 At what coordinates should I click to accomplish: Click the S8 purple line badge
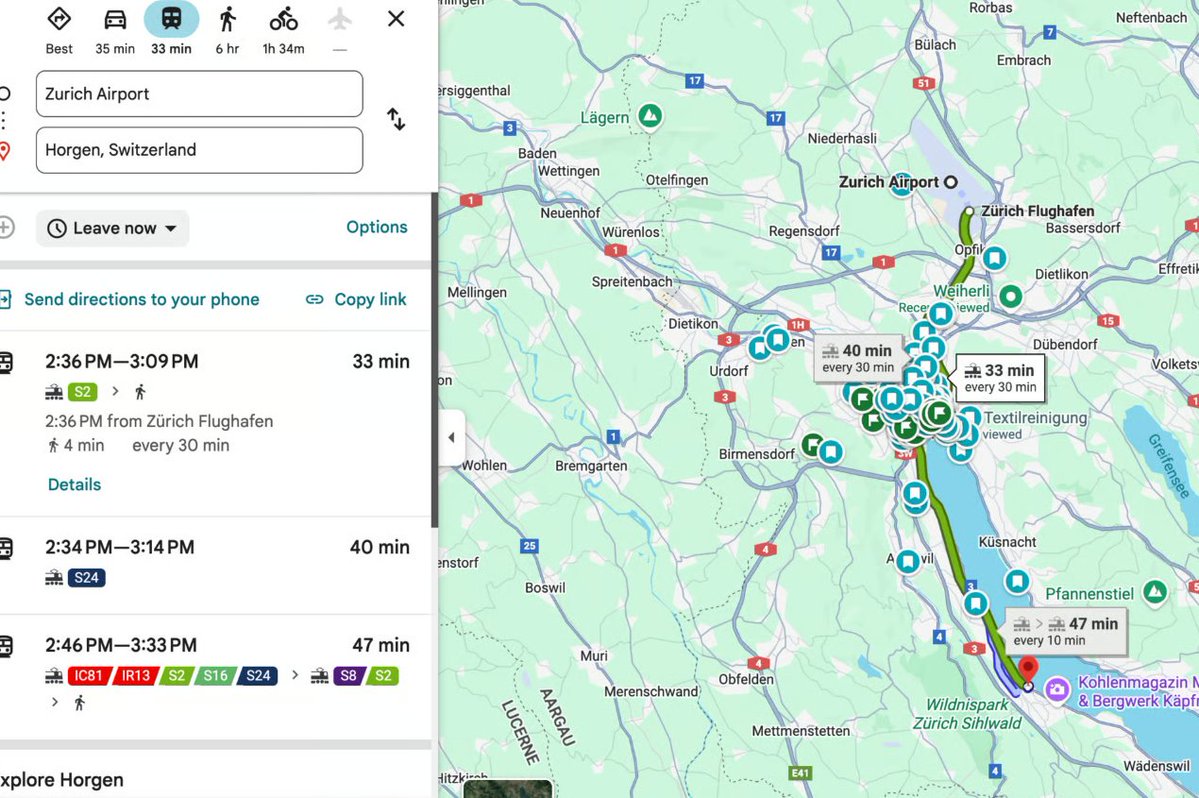349,676
